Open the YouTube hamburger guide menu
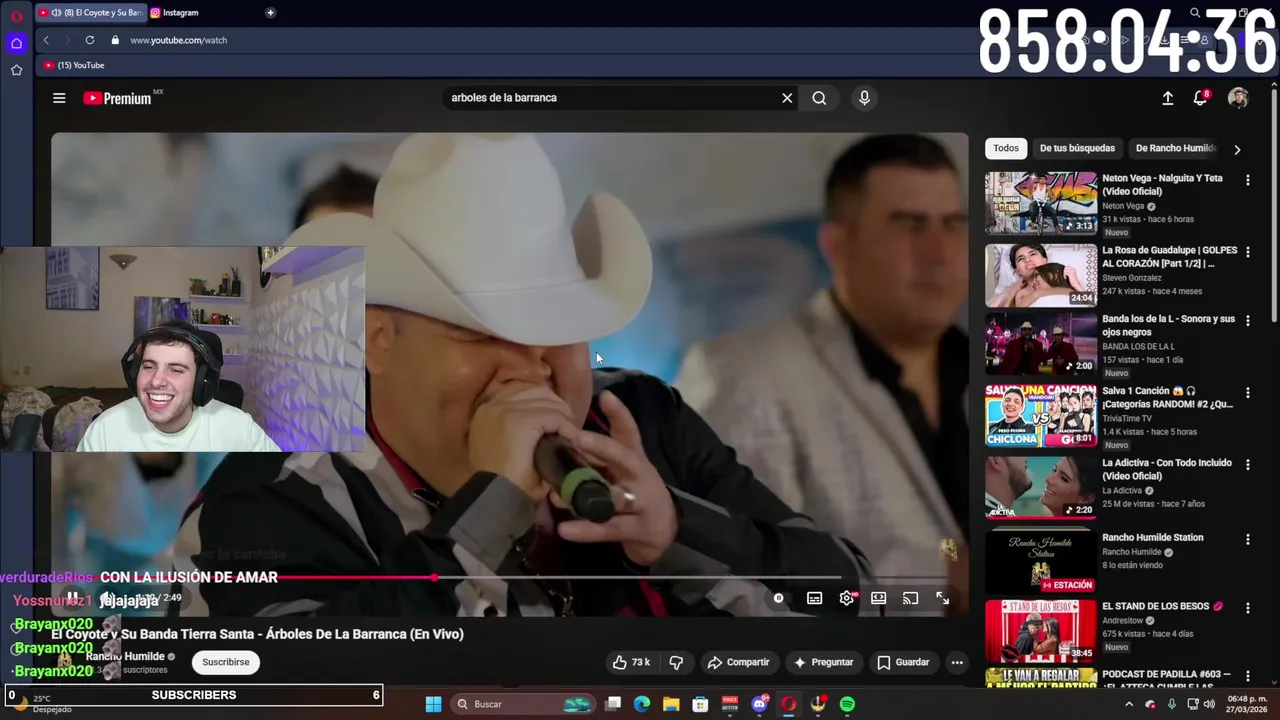 (x=59, y=98)
